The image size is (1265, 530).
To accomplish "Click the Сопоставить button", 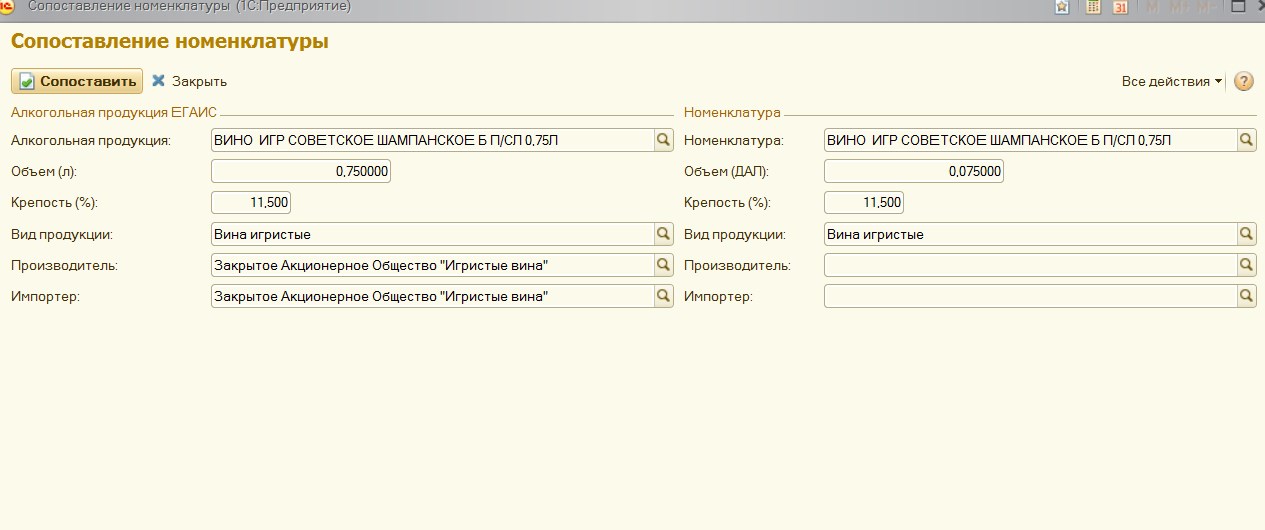I will click(77, 81).
